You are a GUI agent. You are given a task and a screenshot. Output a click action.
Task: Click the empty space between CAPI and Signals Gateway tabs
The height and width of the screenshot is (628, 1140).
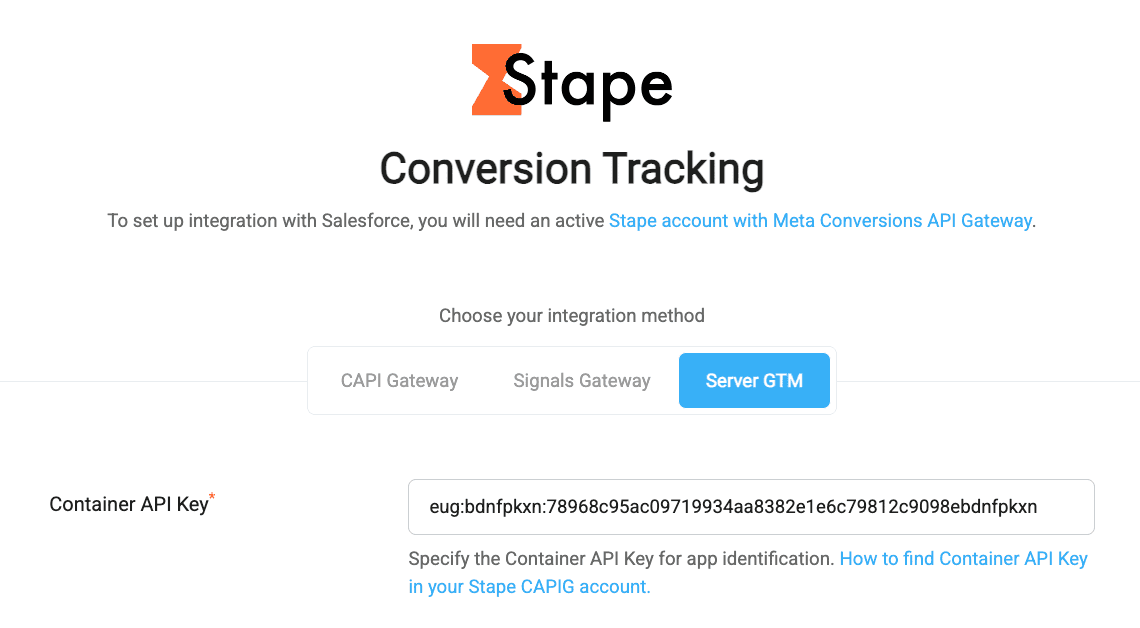click(x=486, y=380)
